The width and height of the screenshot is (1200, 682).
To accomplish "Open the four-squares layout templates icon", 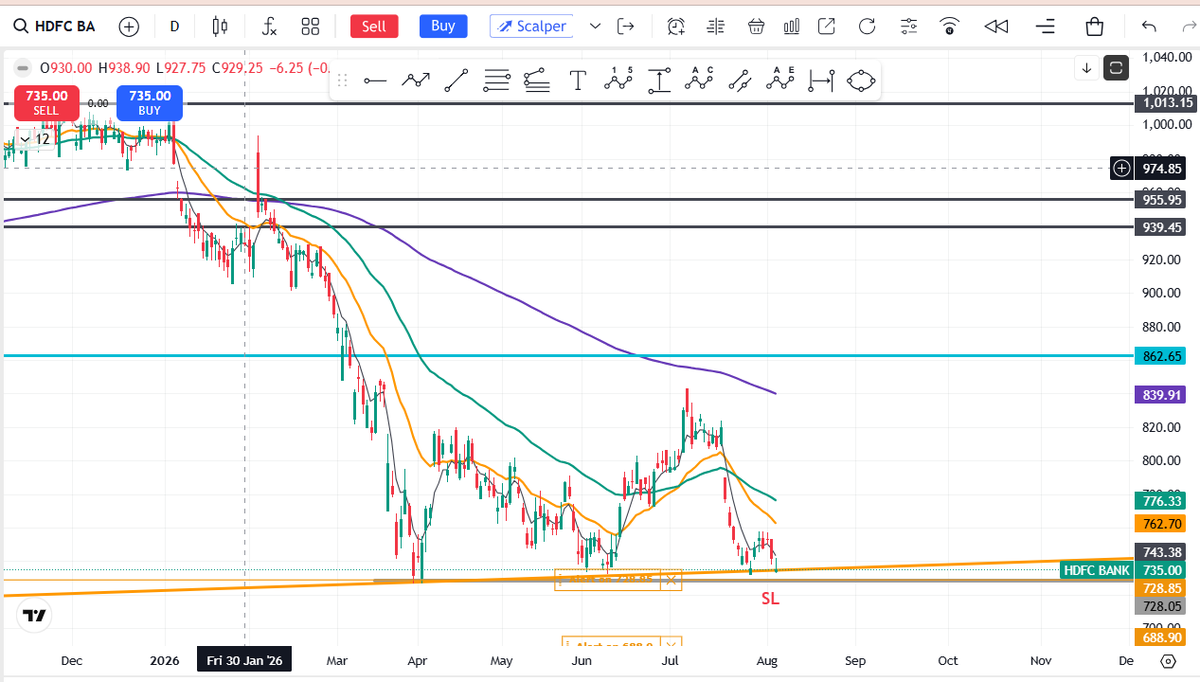I will click(311, 26).
